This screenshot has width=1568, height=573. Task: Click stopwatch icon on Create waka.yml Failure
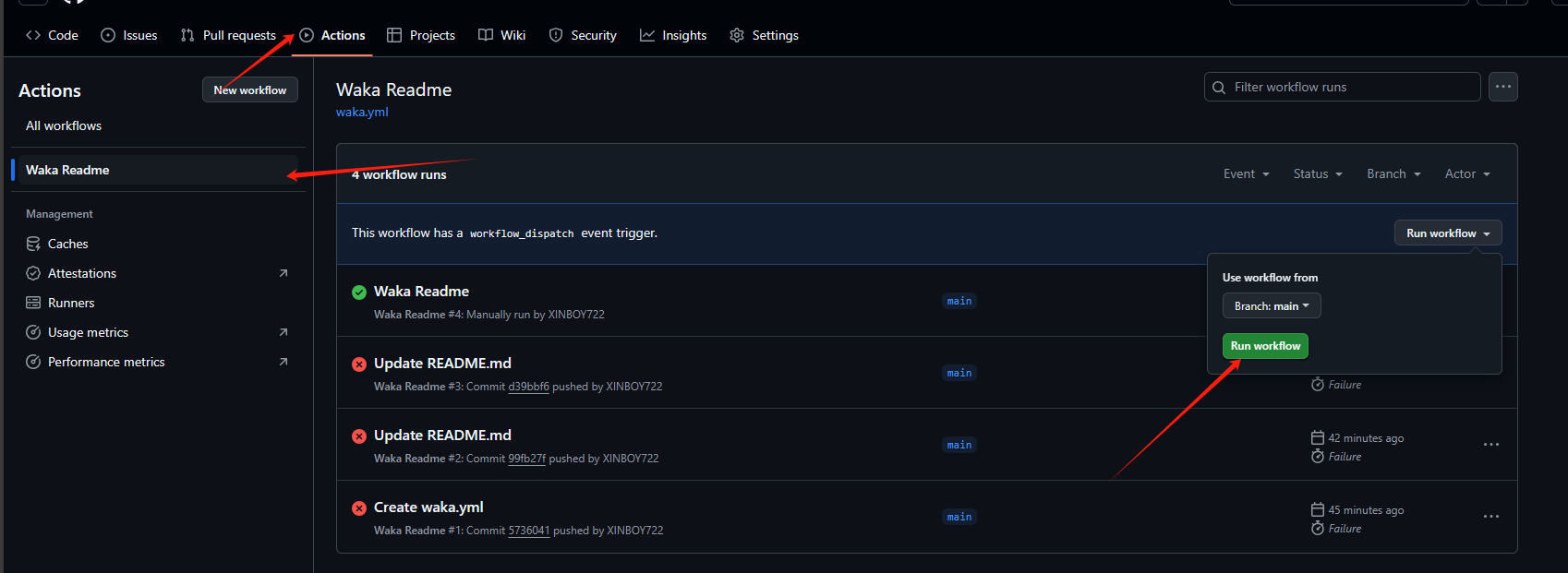click(1318, 528)
